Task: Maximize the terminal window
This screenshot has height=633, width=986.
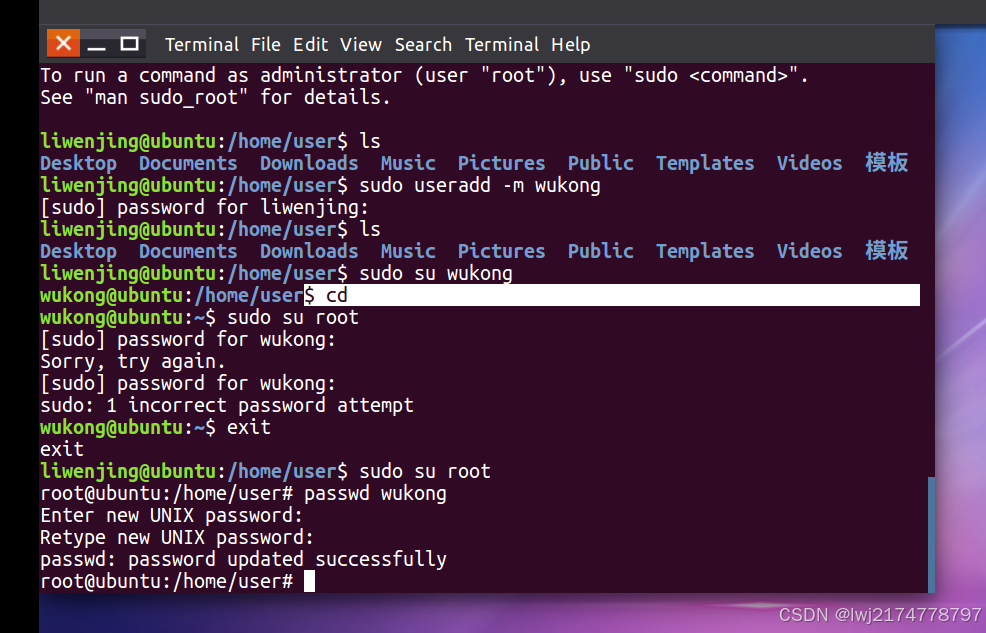Action: point(130,43)
